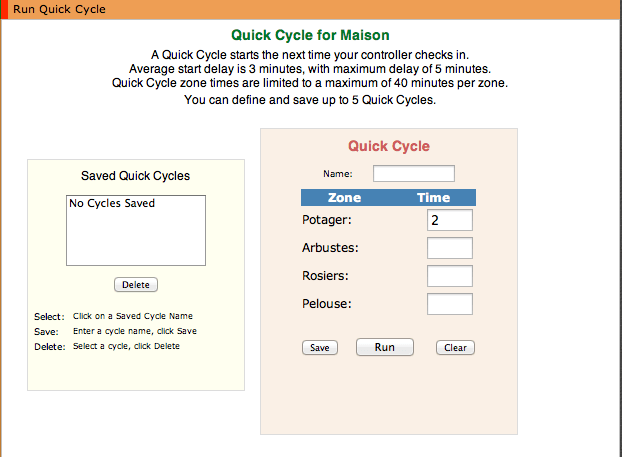Click inside the saved cycles list box
The height and width of the screenshot is (457, 622).
[136, 230]
